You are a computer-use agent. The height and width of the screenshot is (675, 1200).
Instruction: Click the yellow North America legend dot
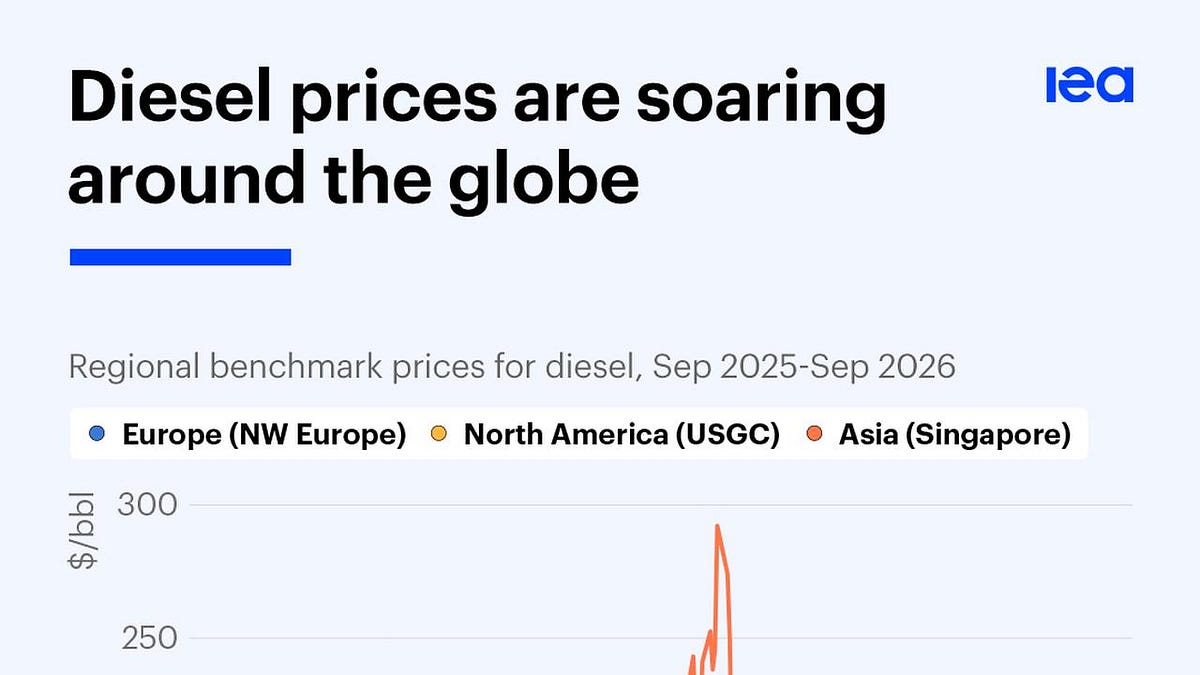pos(438,435)
